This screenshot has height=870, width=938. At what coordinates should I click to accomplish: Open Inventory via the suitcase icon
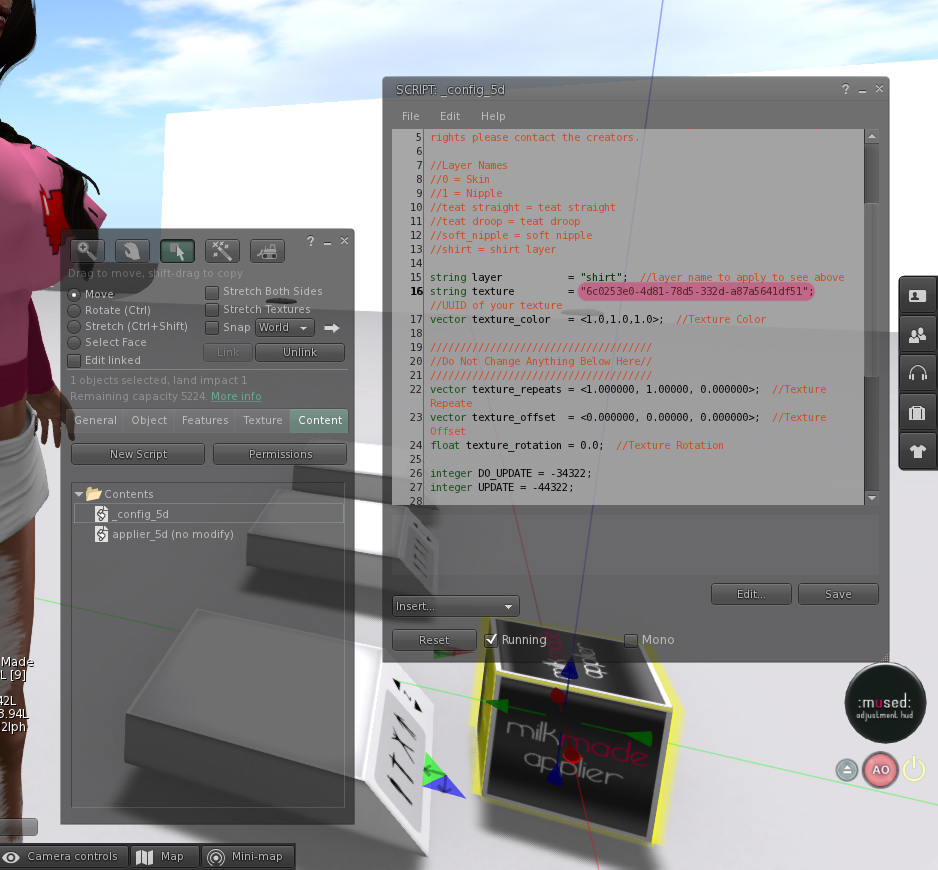tap(917, 412)
